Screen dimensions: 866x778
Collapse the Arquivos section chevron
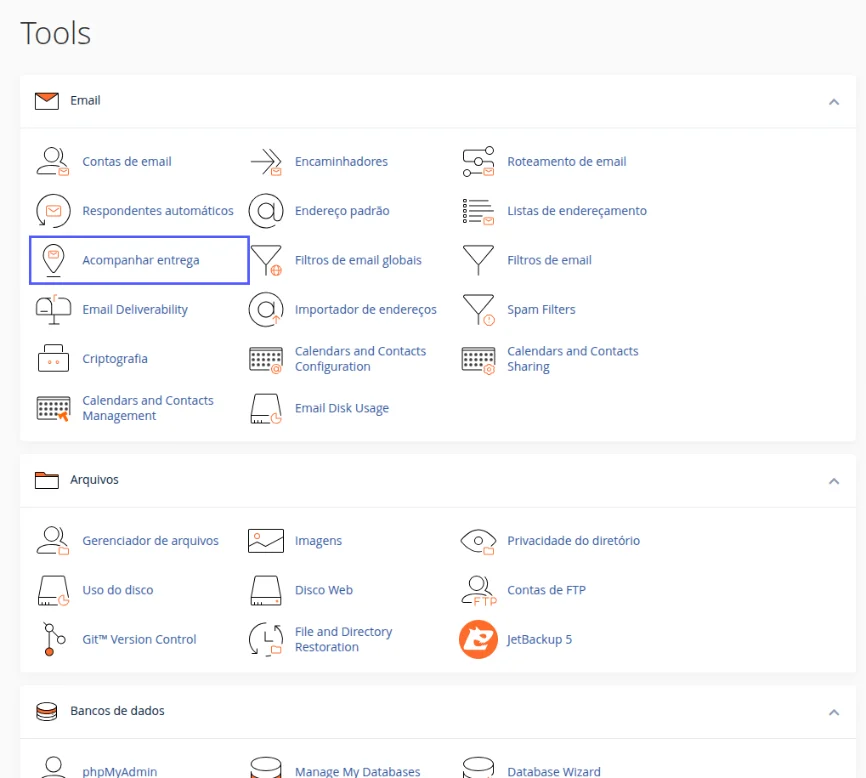point(834,481)
